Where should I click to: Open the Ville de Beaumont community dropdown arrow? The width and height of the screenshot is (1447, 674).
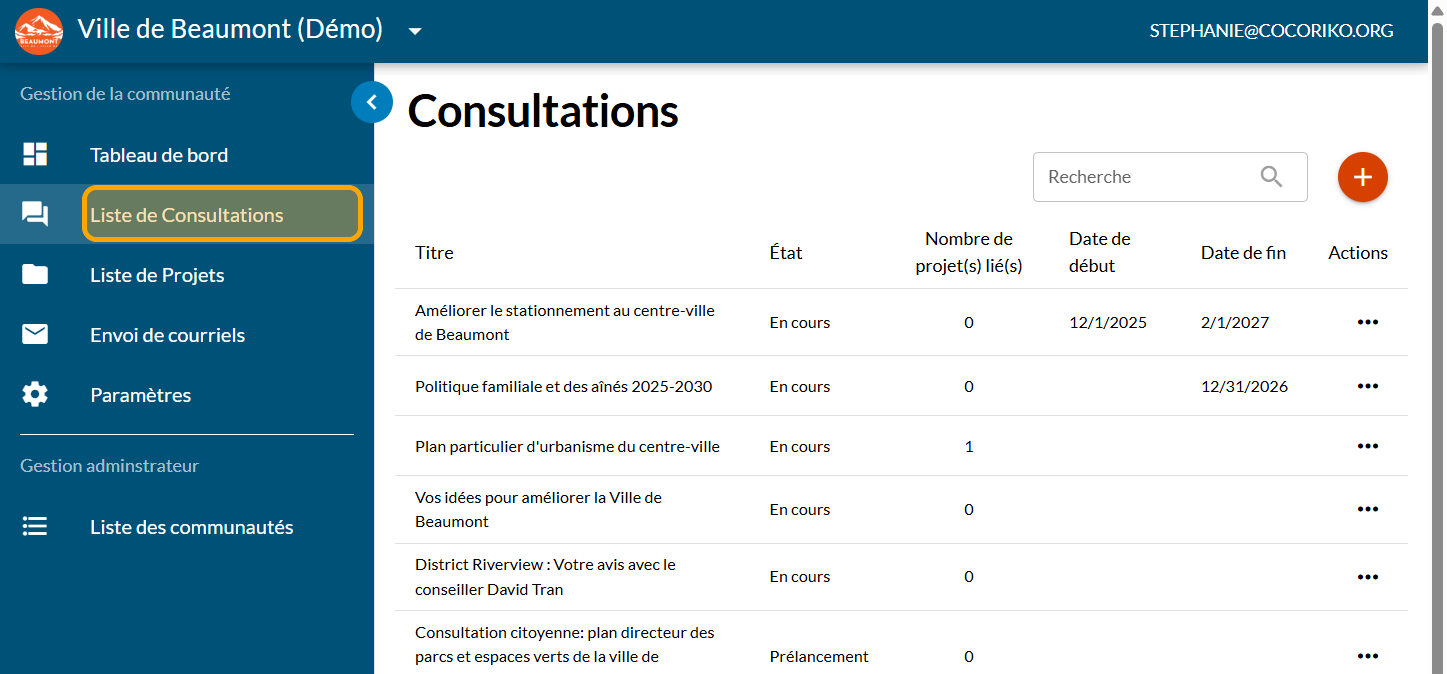(x=415, y=31)
